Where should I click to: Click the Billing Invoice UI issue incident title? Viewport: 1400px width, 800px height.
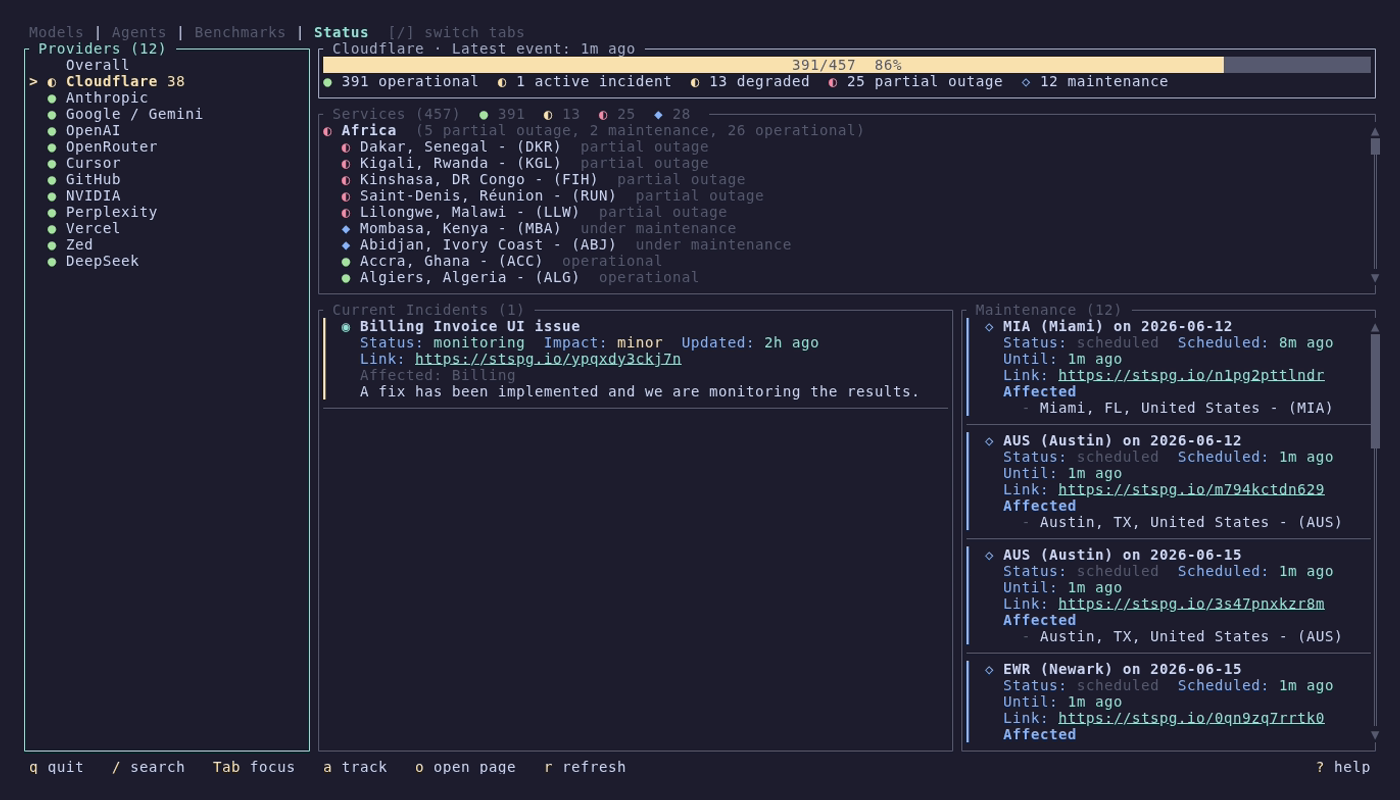pyautogui.click(x=470, y=326)
